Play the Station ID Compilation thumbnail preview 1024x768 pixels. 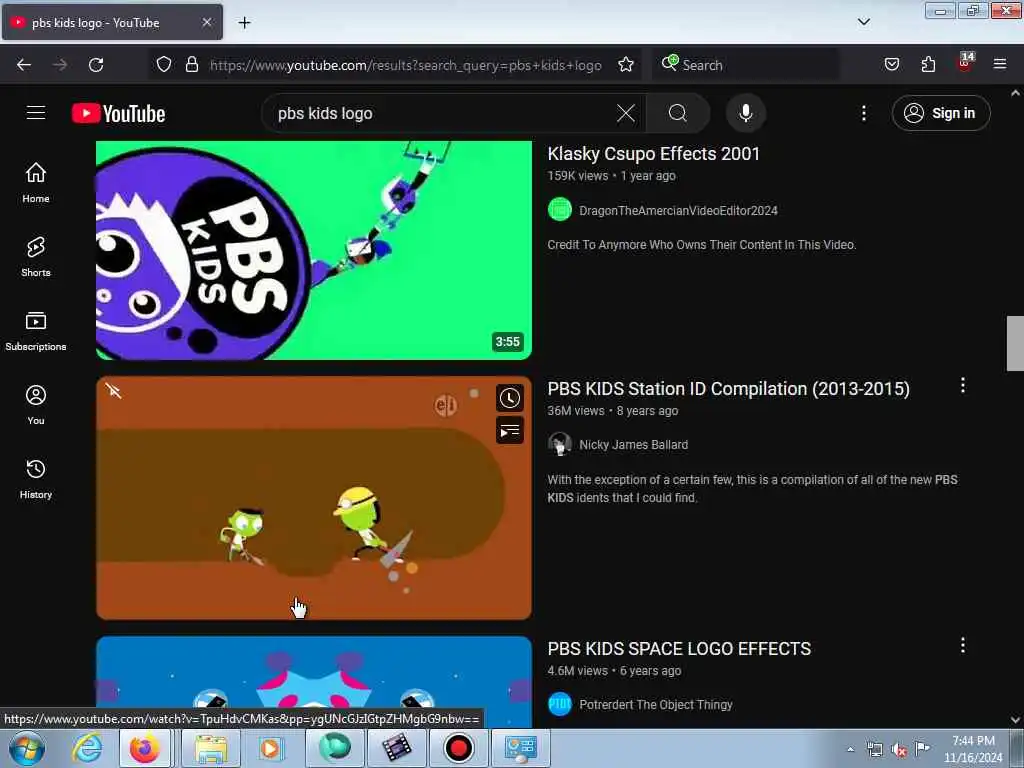(313, 498)
